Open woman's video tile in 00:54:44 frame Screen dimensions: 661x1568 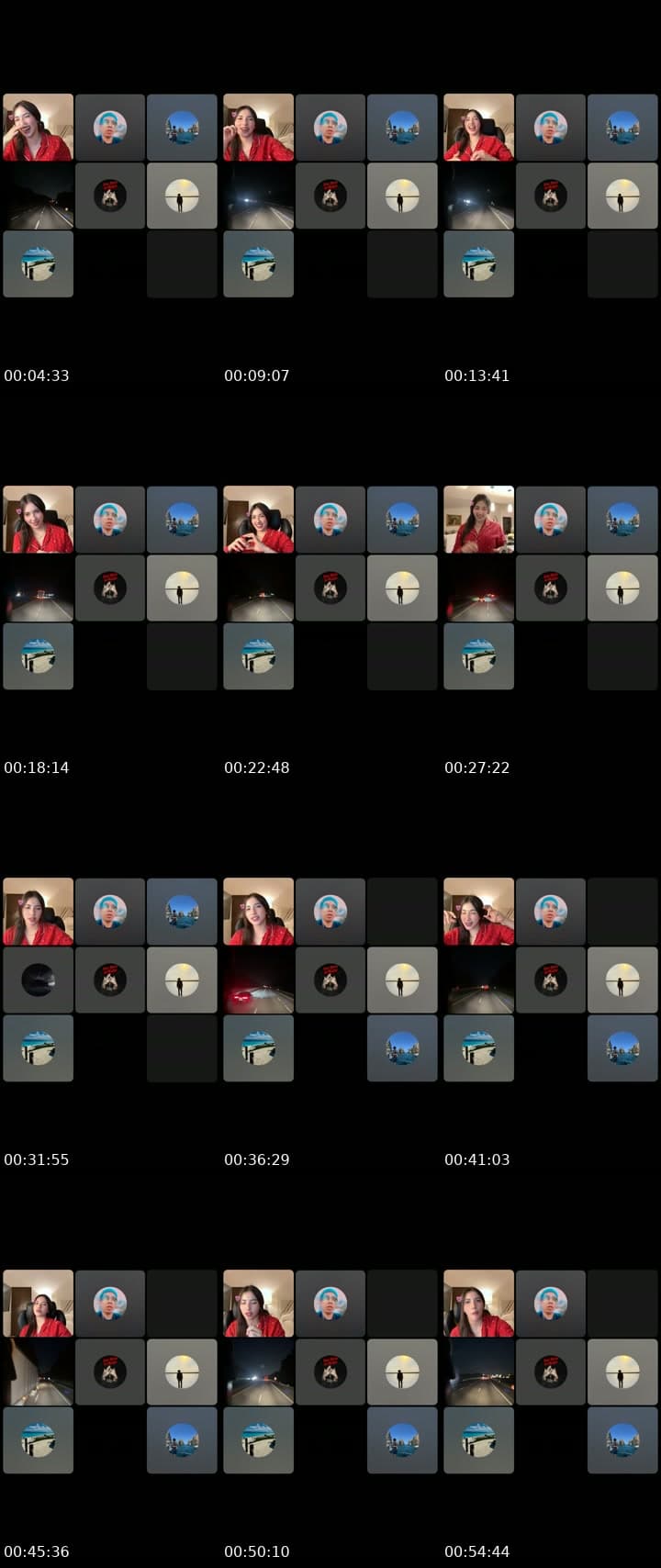coord(478,1304)
